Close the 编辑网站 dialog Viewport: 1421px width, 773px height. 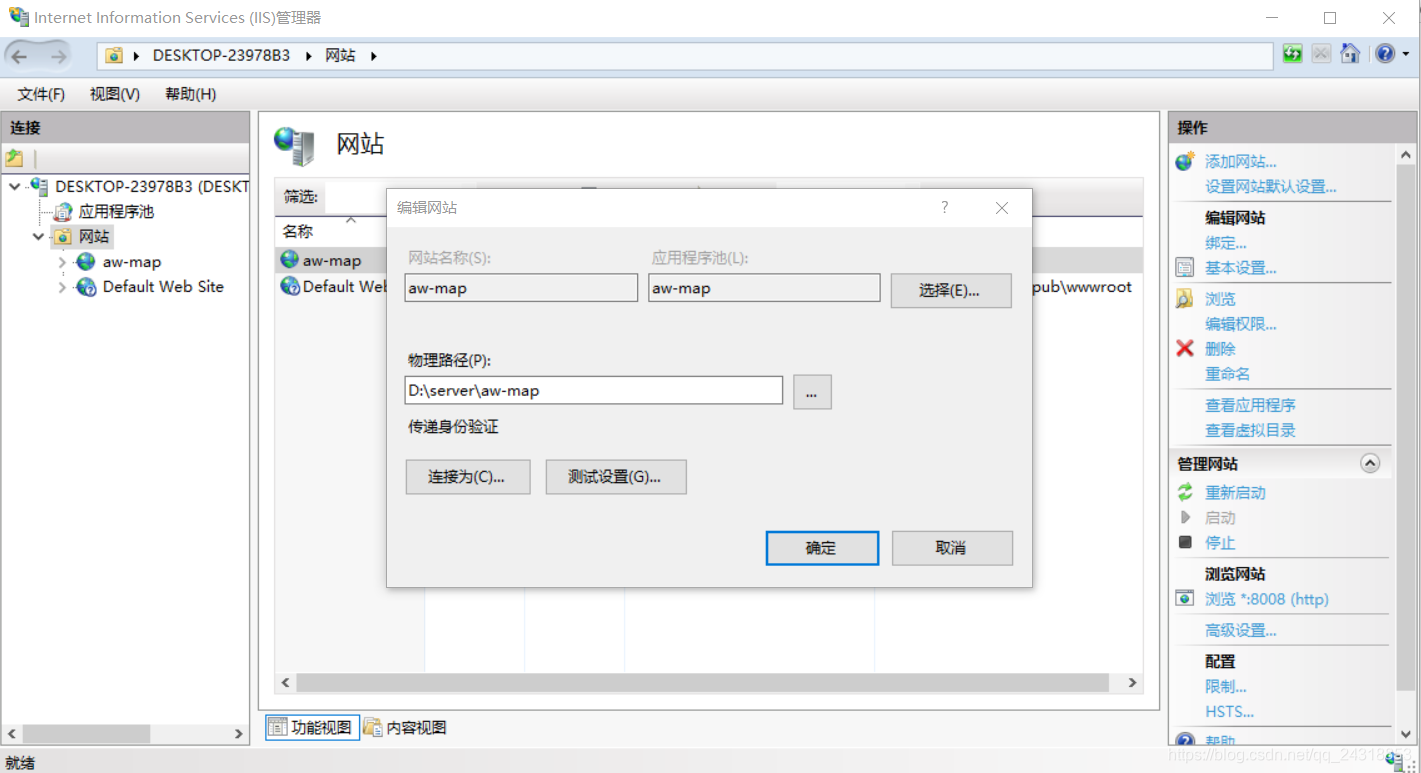click(x=1002, y=207)
